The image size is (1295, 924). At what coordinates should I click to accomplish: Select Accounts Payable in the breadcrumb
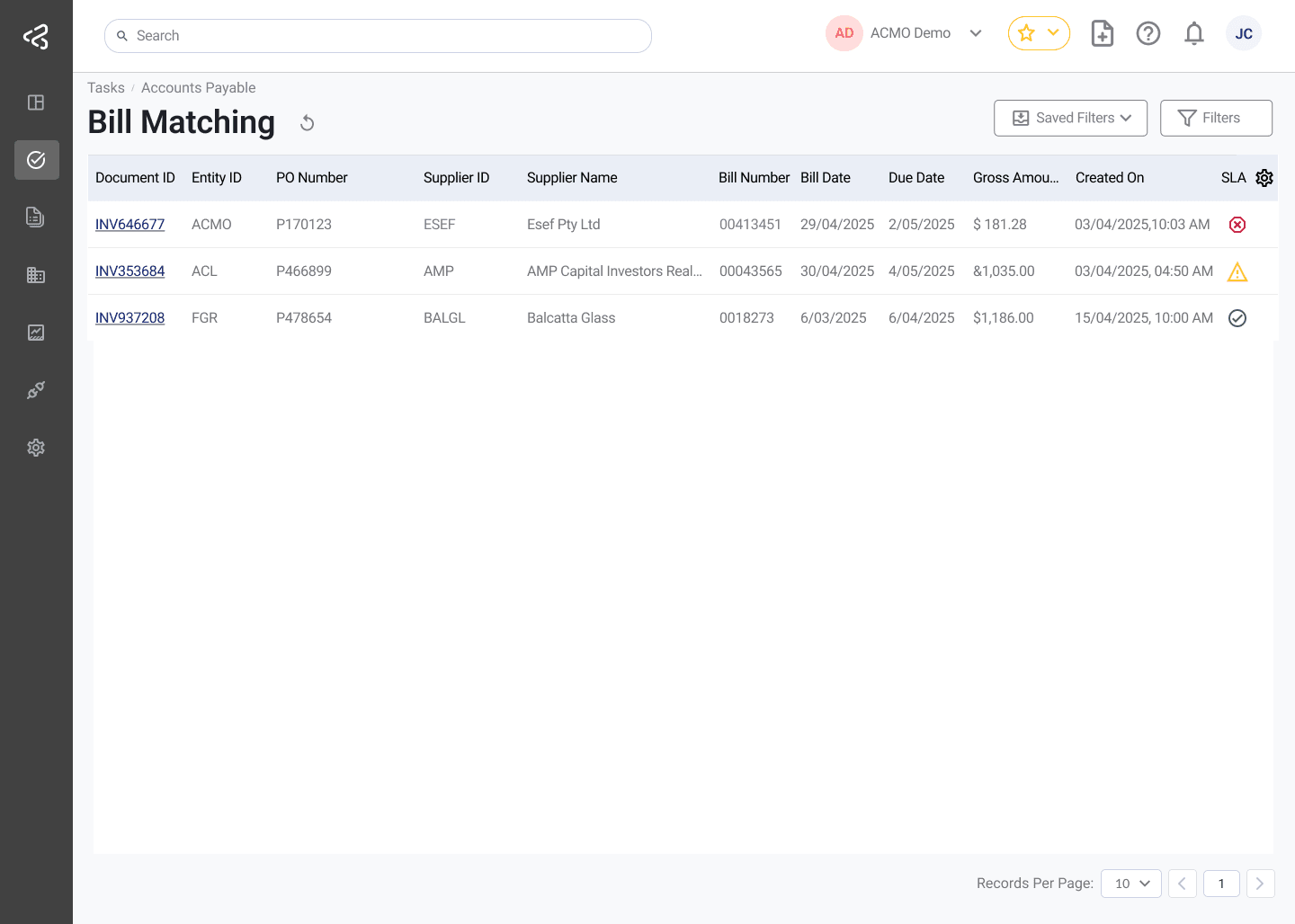coord(198,87)
